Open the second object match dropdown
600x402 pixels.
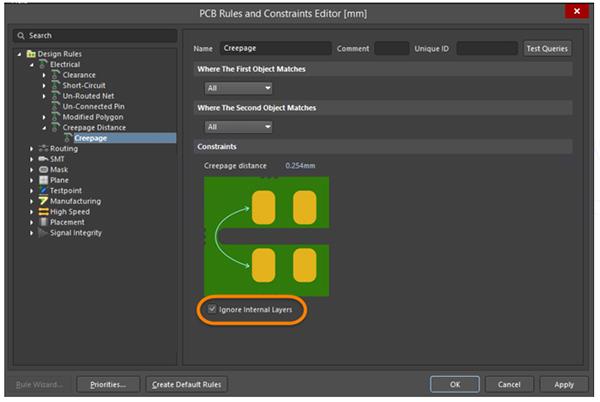click(x=238, y=127)
